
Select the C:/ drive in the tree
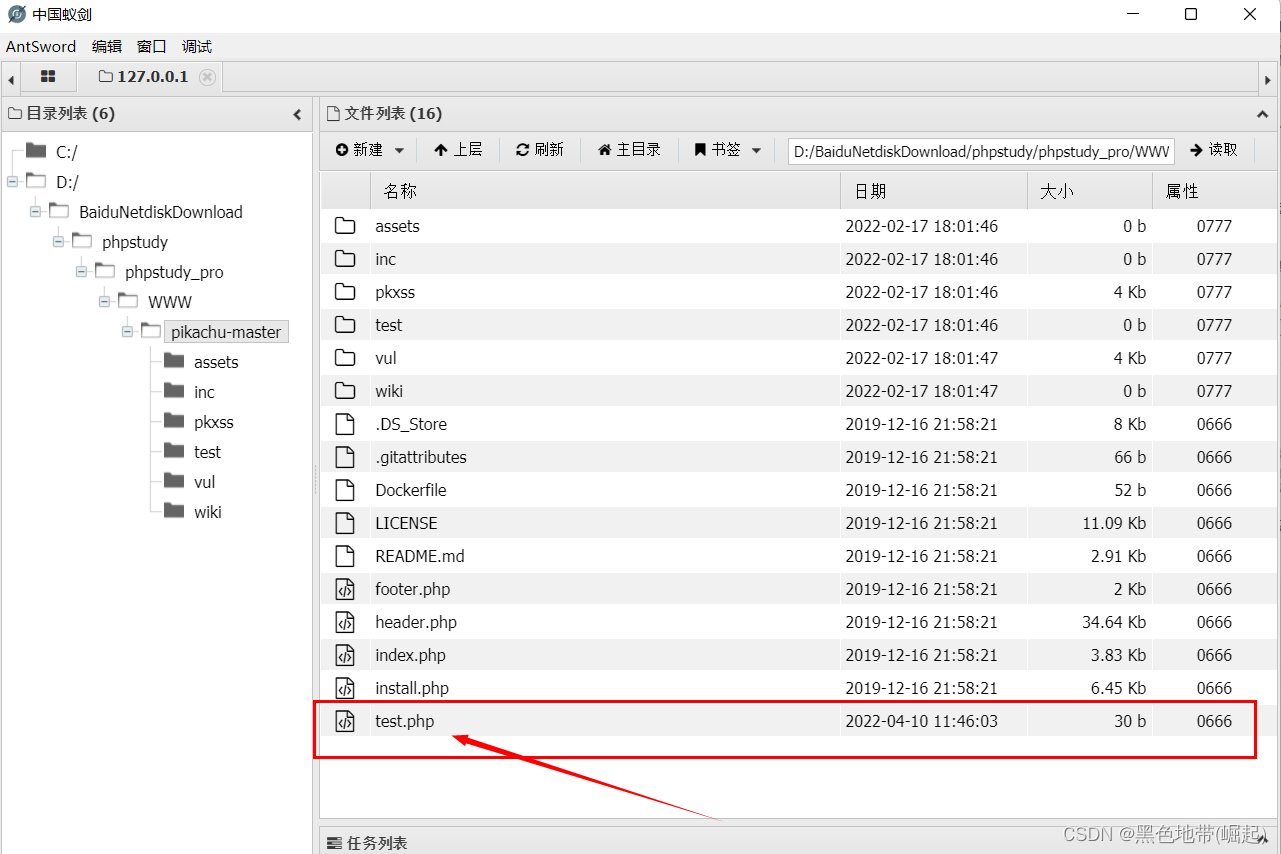(66, 152)
